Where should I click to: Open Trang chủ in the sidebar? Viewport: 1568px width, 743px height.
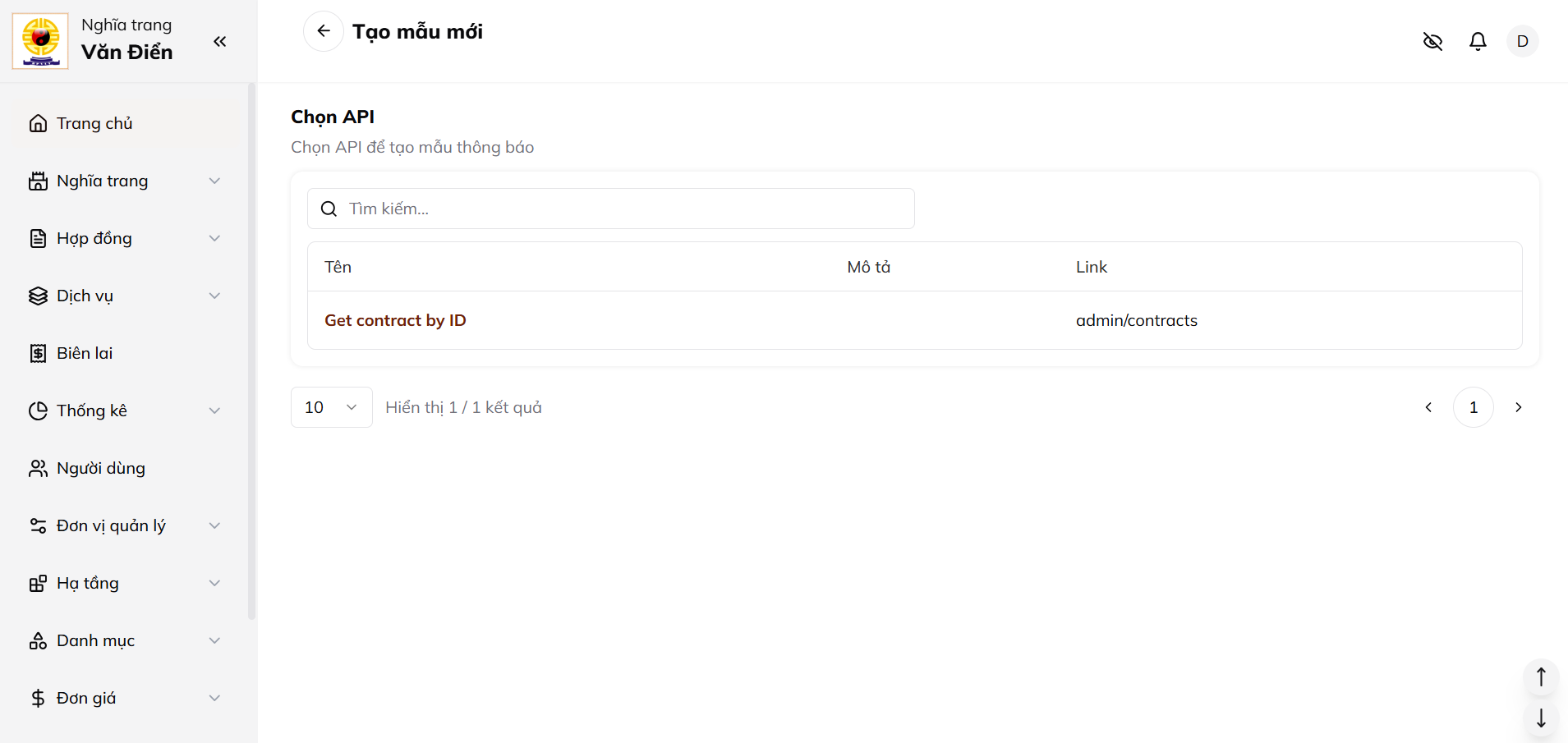pos(94,123)
